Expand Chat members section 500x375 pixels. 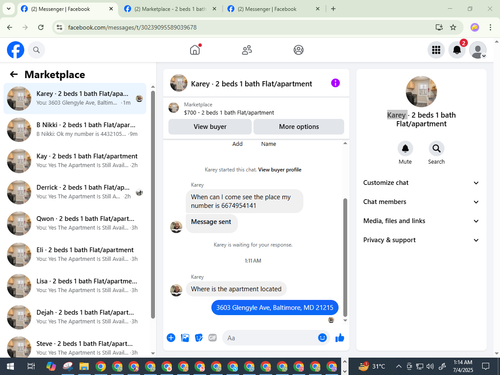(x=421, y=202)
